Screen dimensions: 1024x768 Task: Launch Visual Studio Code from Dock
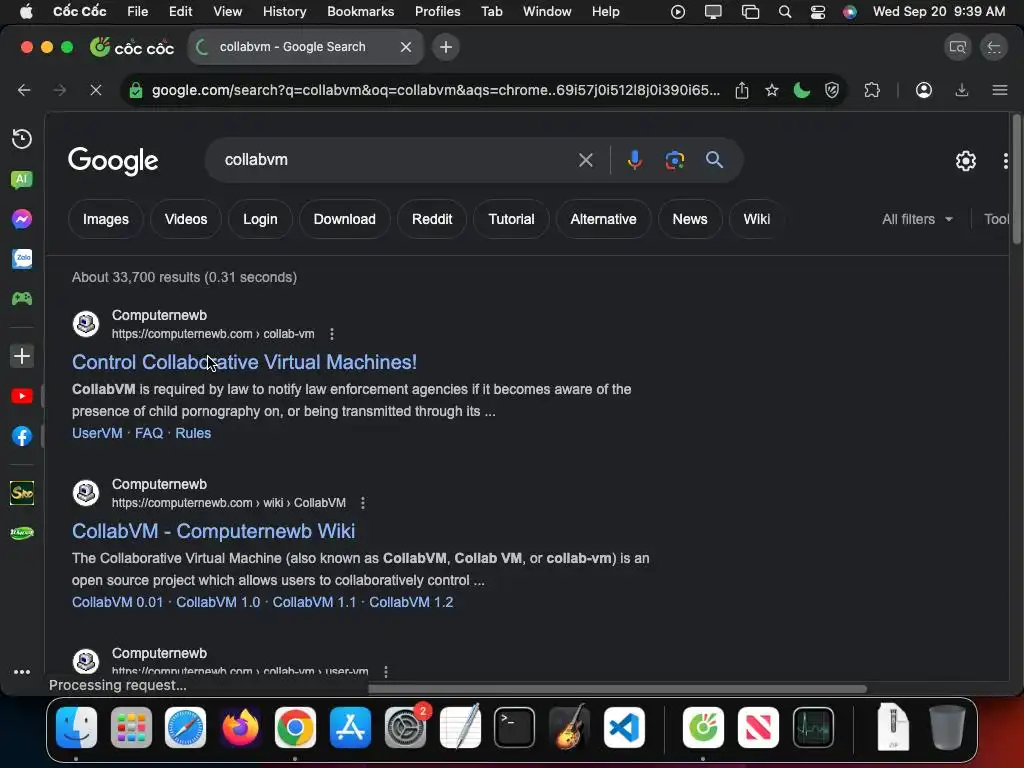tap(624, 728)
